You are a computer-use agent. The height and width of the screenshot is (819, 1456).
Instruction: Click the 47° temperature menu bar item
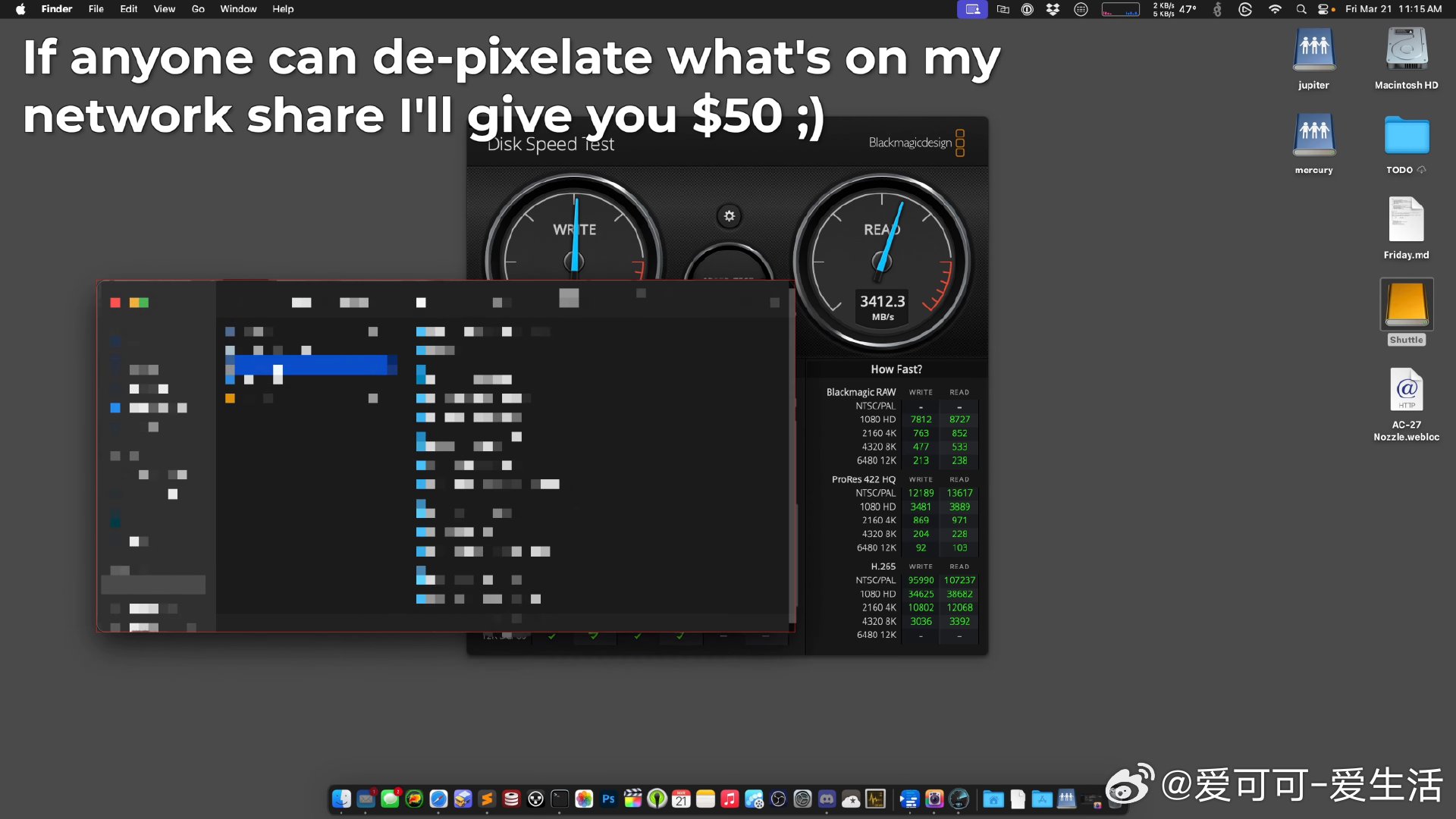pos(1188,9)
